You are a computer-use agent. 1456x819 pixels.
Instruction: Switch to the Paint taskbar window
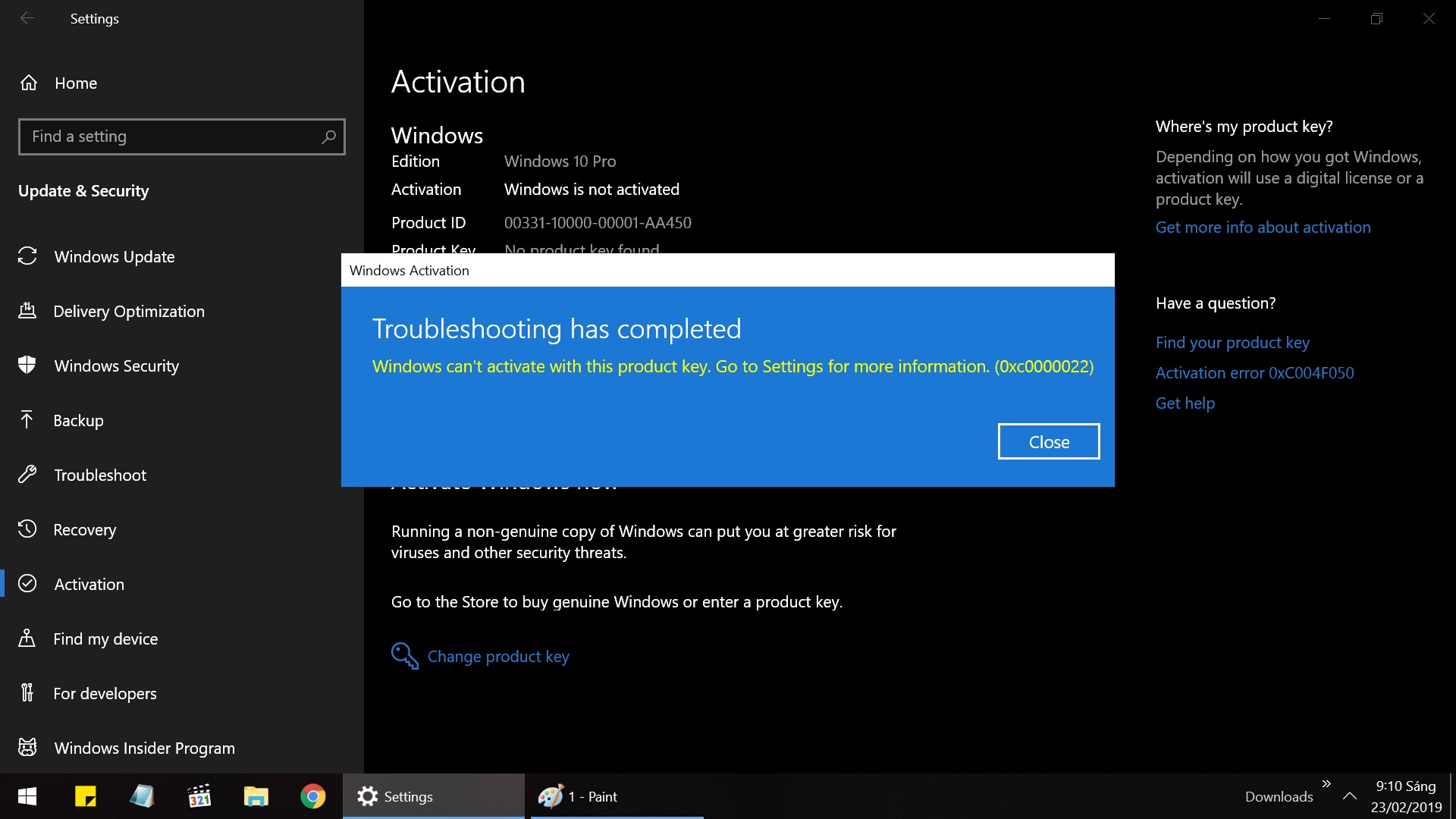[x=617, y=796]
